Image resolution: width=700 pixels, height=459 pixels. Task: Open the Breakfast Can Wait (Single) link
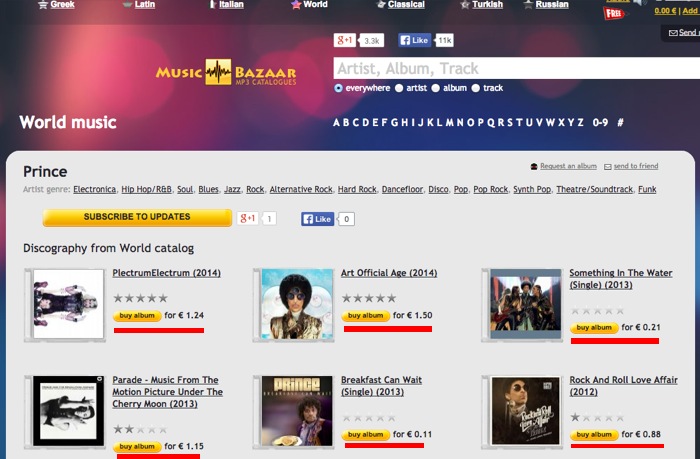click(x=381, y=386)
